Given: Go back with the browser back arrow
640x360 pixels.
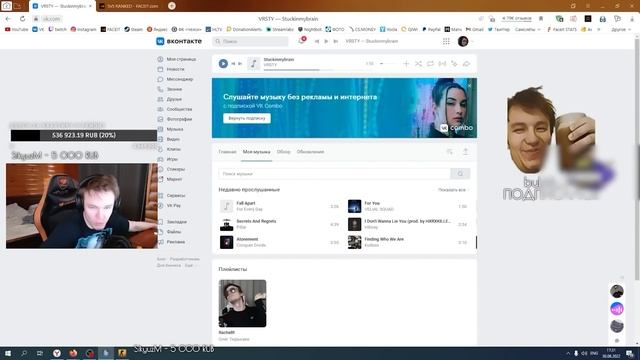Looking at the screenshot, I should tap(8, 19).
